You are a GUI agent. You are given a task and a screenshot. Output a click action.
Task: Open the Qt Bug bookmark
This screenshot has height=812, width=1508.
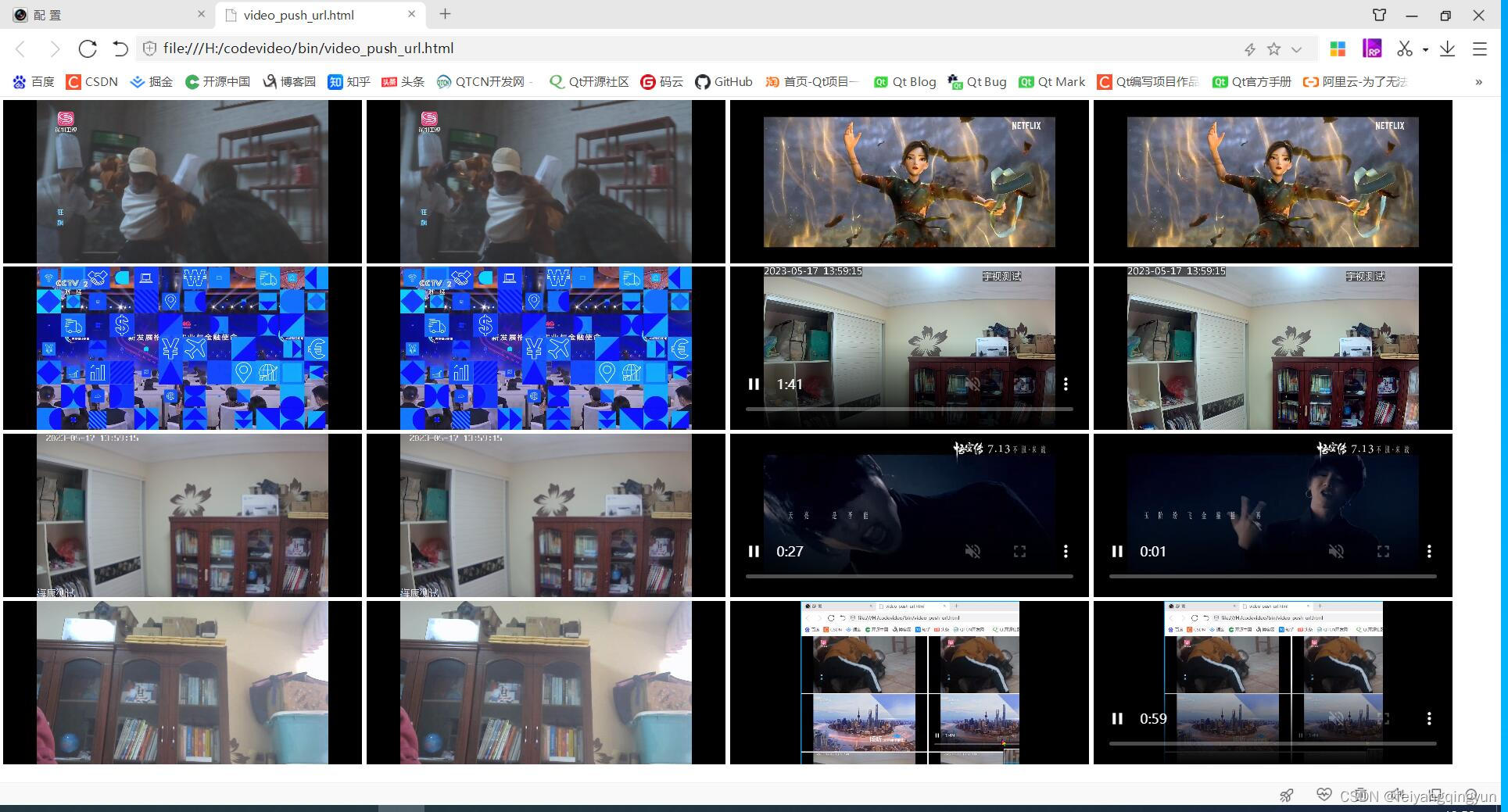977,81
